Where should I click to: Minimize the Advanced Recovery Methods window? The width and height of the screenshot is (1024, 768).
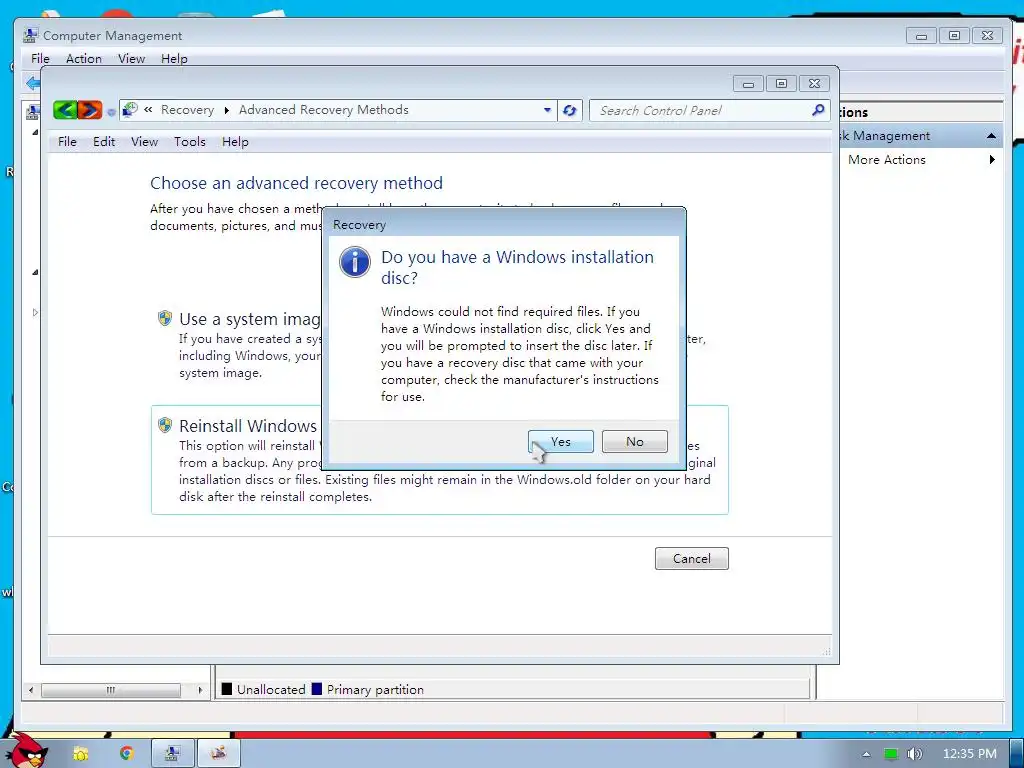[x=748, y=84]
